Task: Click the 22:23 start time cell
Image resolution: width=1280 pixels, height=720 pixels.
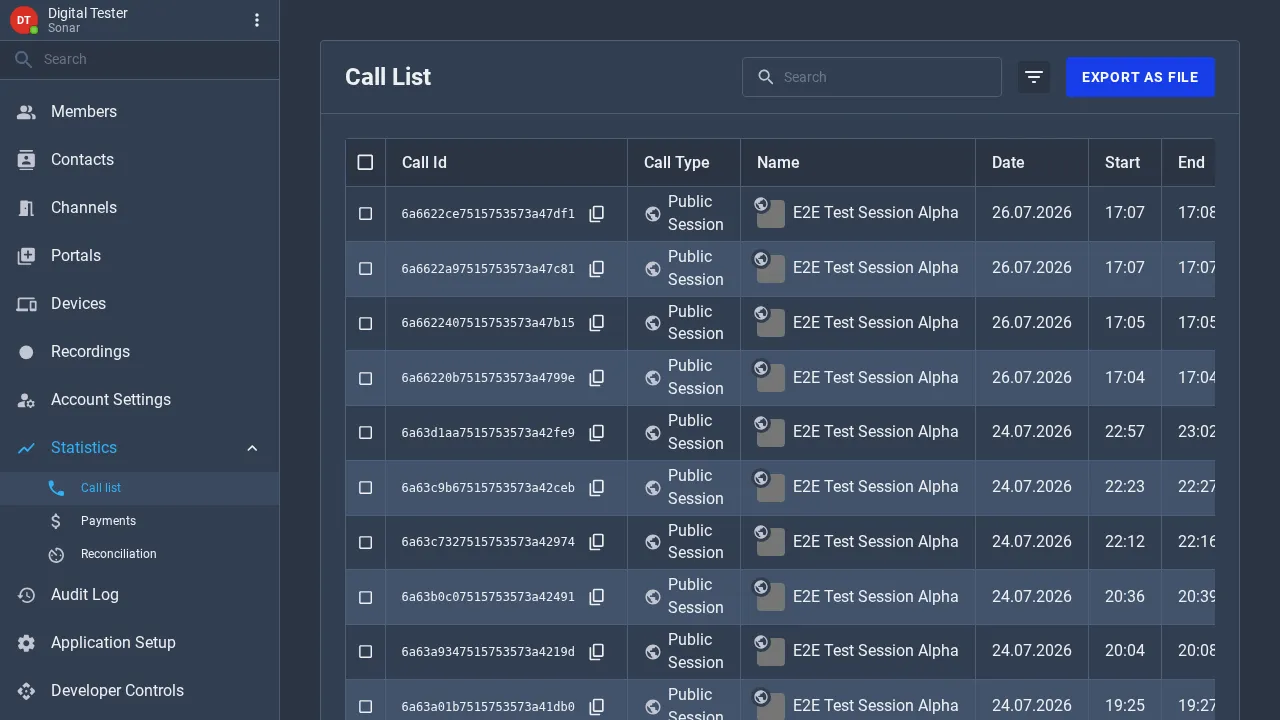Action: coord(1125,487)
